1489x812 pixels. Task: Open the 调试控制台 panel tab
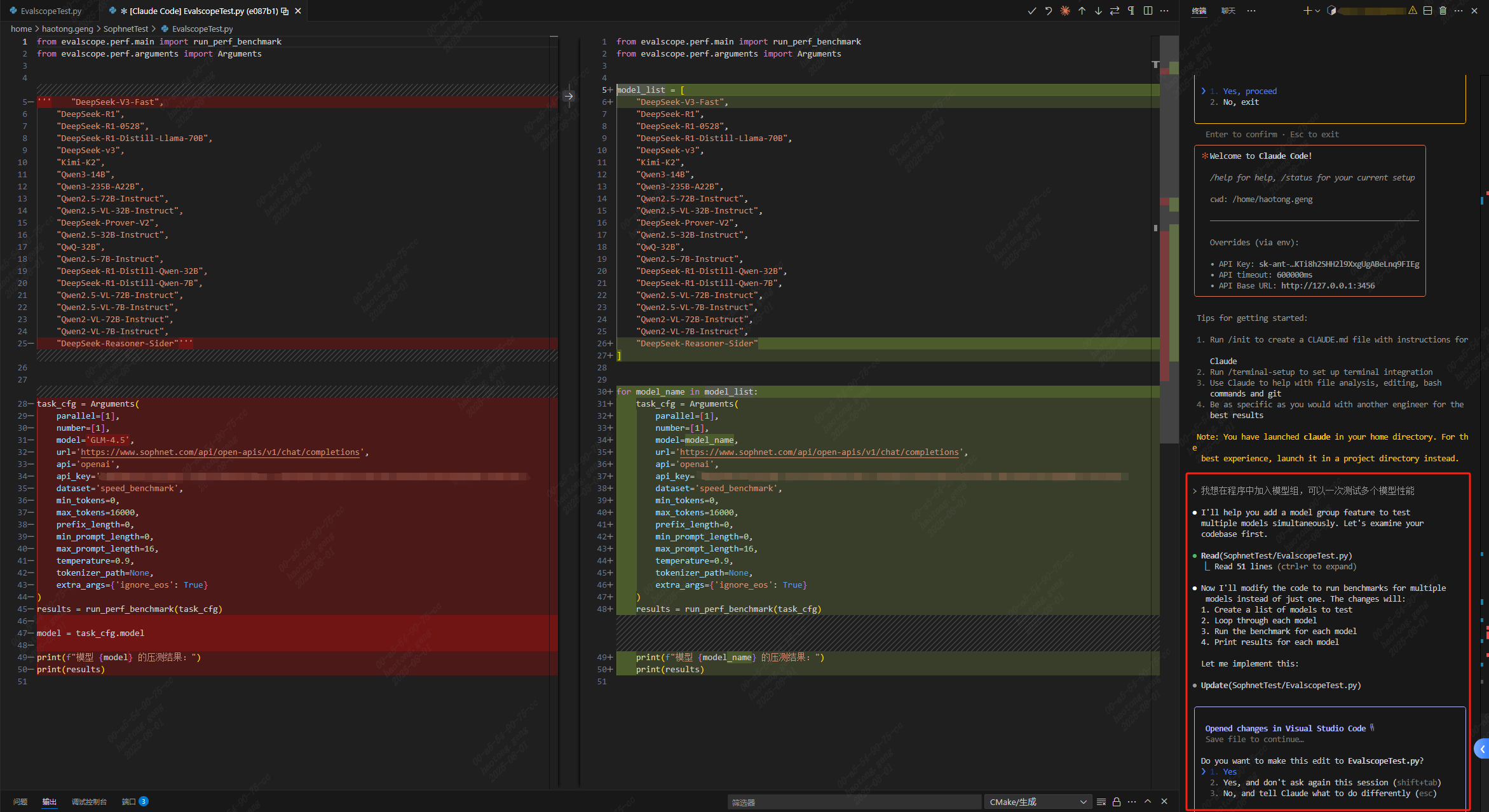(89, 802)
